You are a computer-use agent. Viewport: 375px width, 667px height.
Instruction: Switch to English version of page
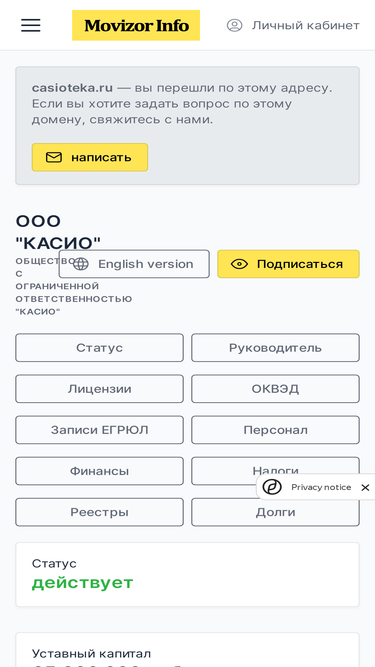tap(134, 264)
